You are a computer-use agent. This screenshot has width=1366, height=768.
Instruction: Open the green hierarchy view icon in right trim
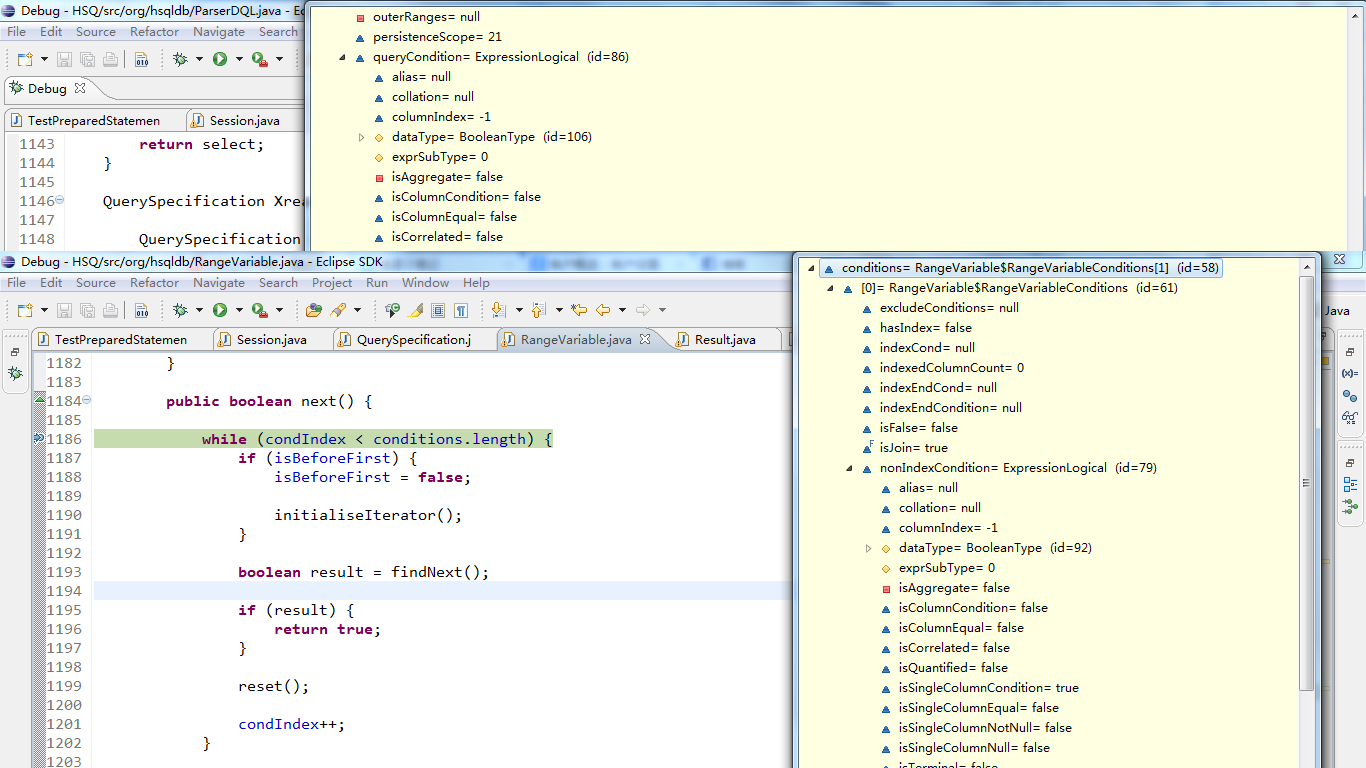coord(1349,507)
